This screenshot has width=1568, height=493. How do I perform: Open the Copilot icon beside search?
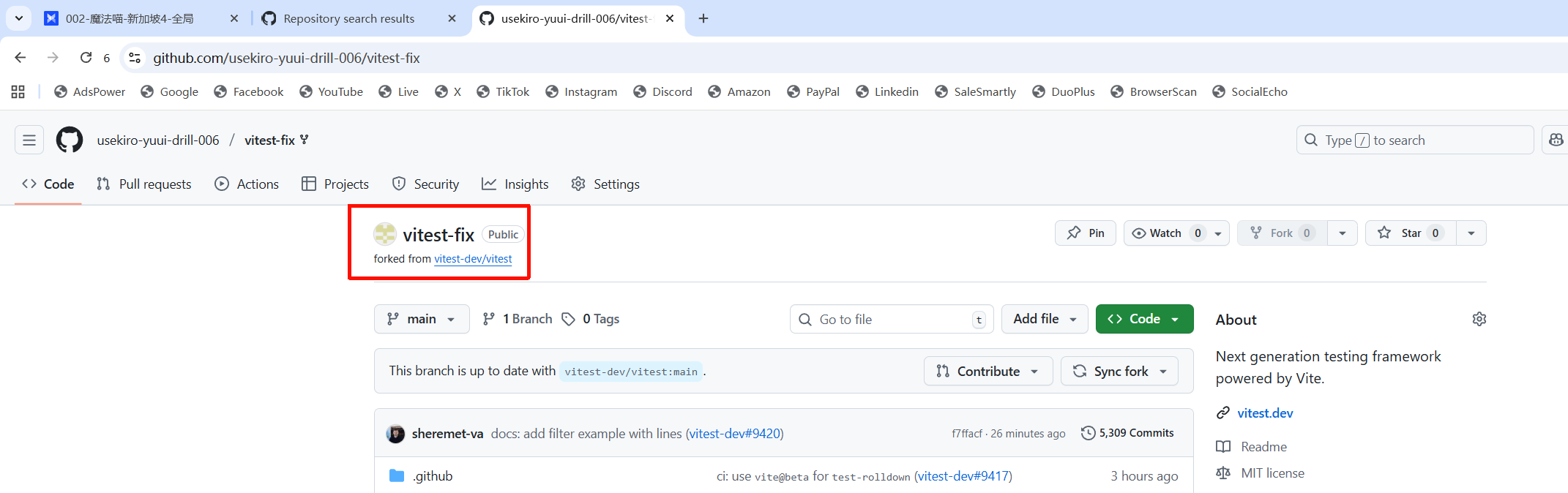[x=1556, y=140]
